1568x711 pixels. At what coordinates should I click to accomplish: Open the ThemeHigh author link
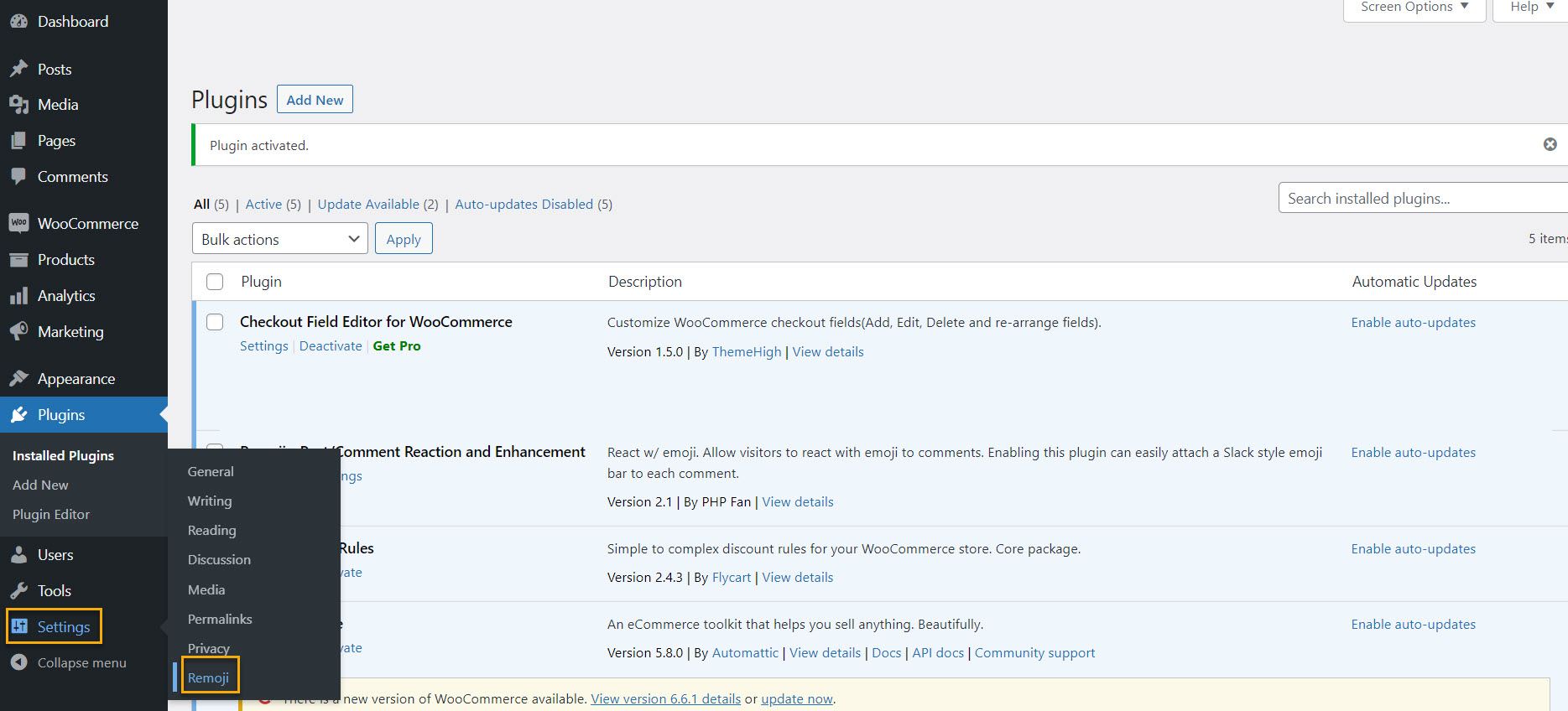point(747,352)
